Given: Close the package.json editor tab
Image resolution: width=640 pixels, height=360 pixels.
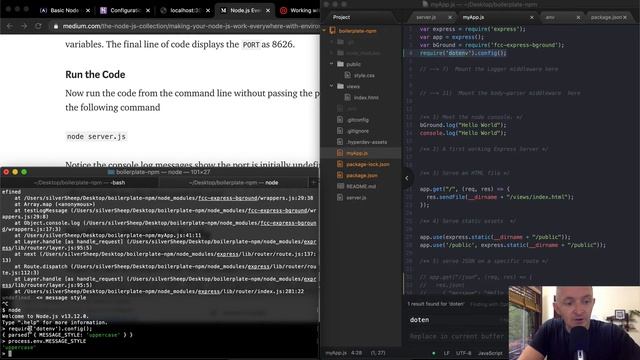Looking at the screenshot, I should pos(625,17).
